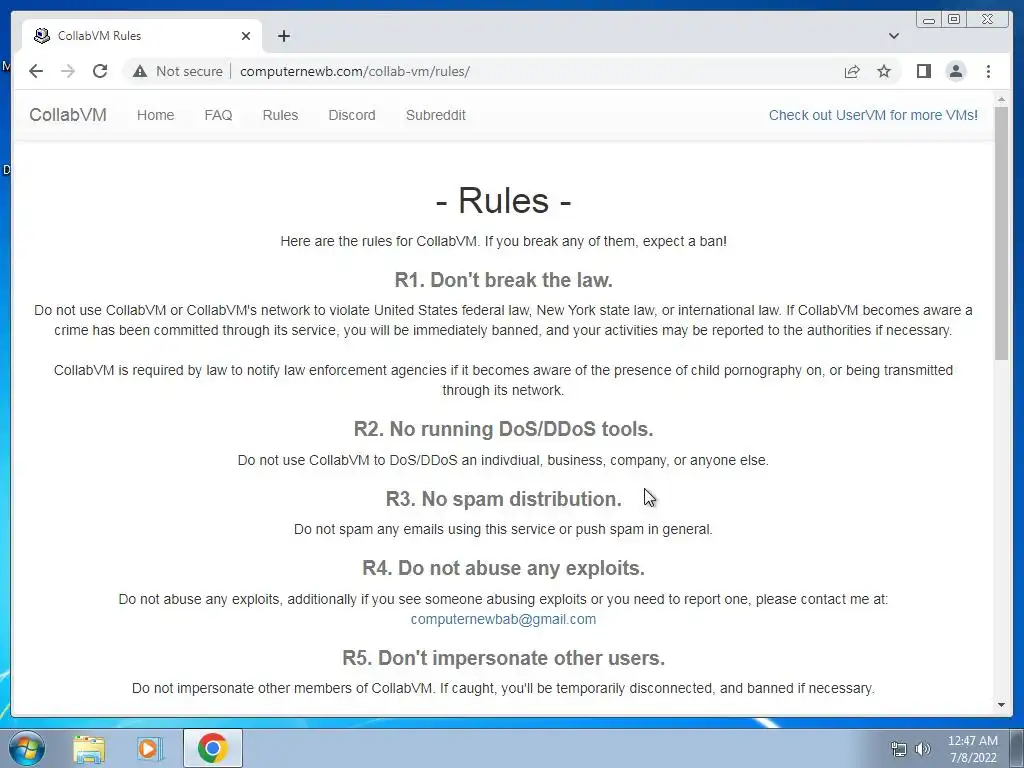Open the volume speaker tray icon
This screenshot has height=768, width=1024.
coord(922,749)
